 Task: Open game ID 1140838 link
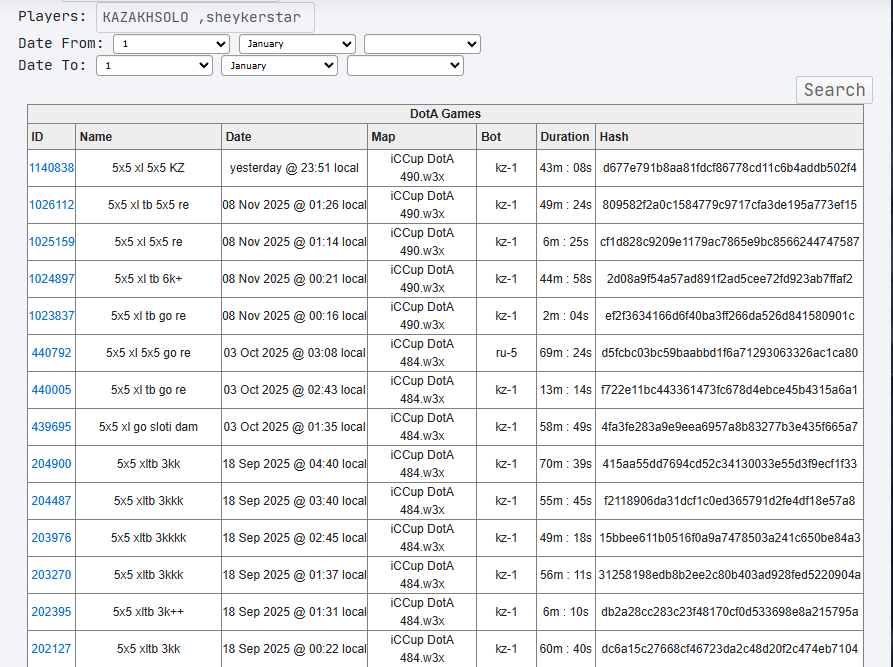click(51, 168)
